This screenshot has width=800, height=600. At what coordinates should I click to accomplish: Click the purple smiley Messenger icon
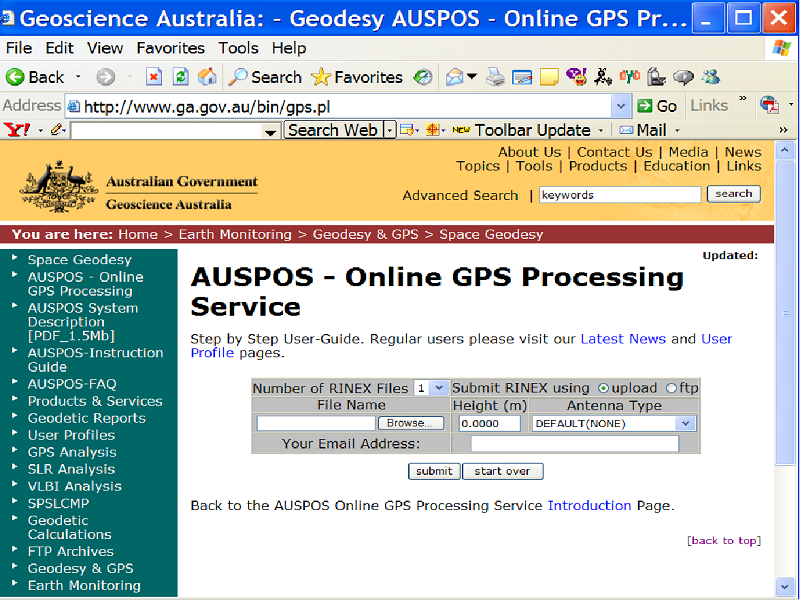(x=577, y=77)
